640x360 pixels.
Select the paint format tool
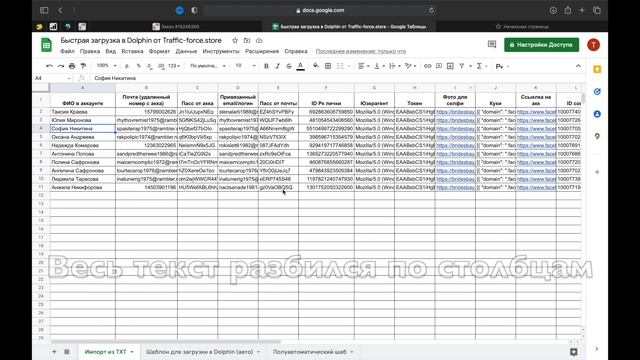[x=83, y=66]
